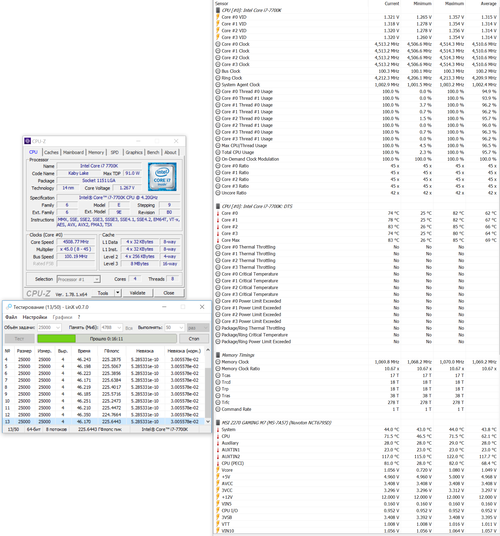
Task: Click the Tools button in CPU-Z
Action: 103,293
